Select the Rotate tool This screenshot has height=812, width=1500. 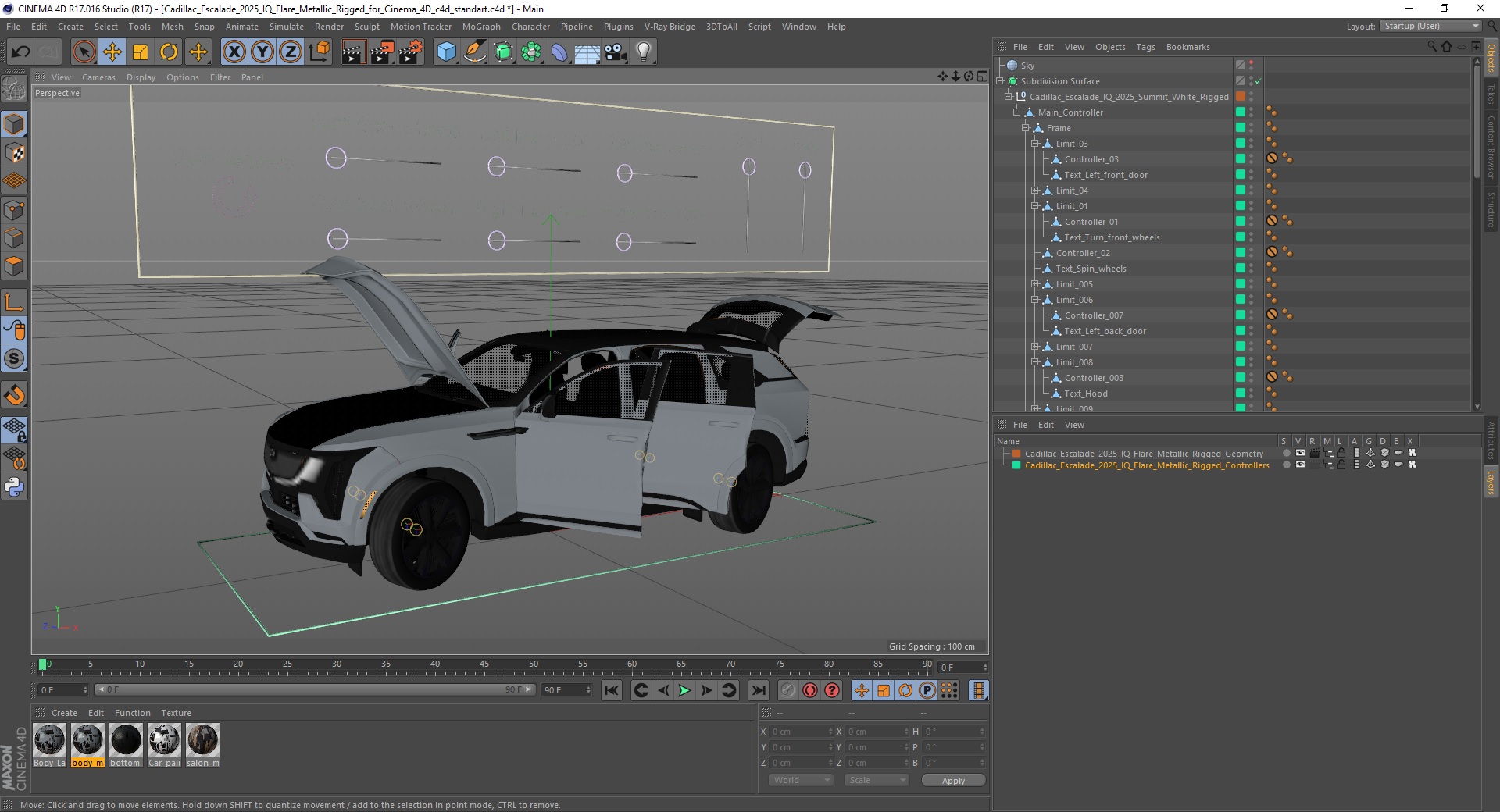169,52
